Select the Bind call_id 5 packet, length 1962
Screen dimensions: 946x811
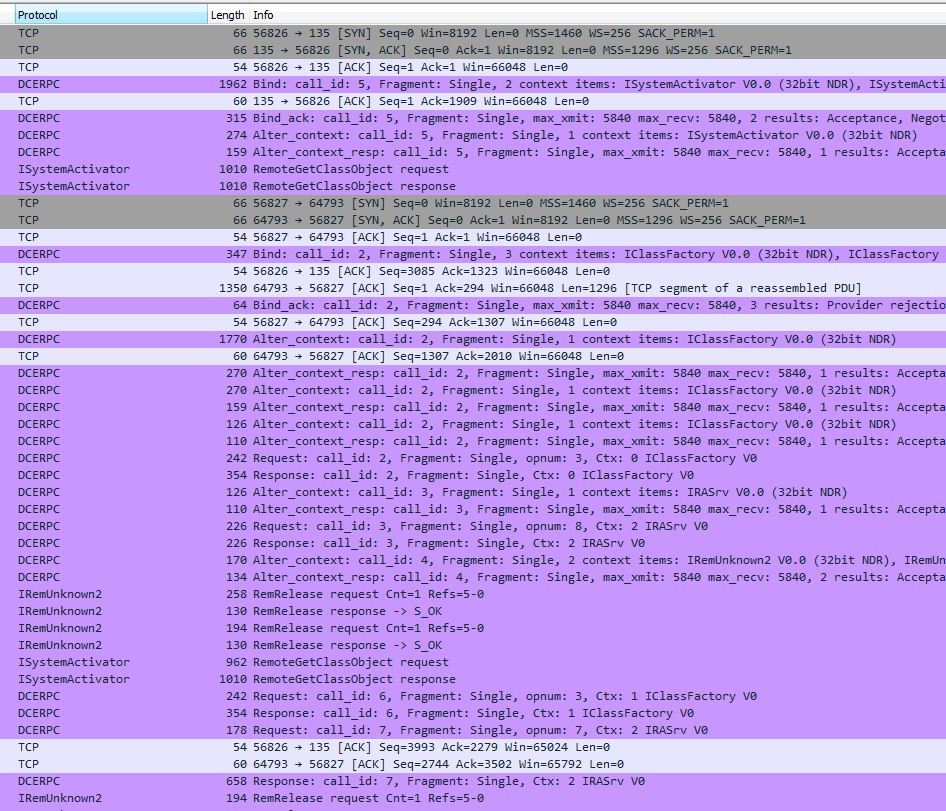473,84
